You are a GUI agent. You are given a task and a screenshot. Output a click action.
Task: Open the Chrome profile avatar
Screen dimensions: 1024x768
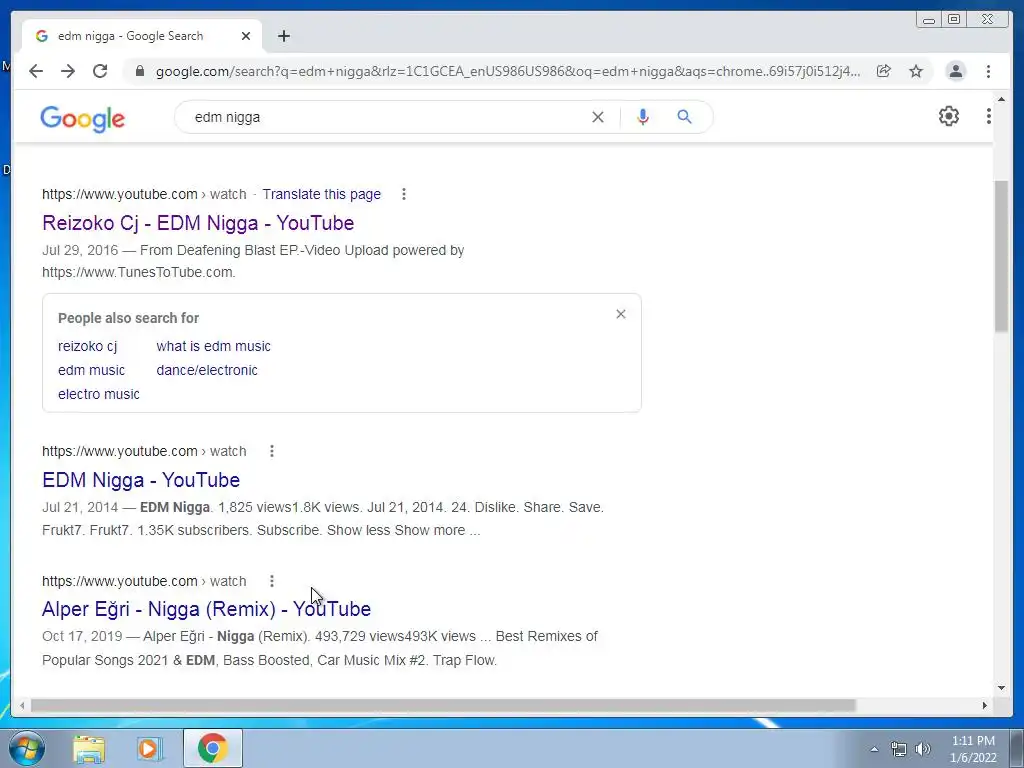tap(955, 71)
